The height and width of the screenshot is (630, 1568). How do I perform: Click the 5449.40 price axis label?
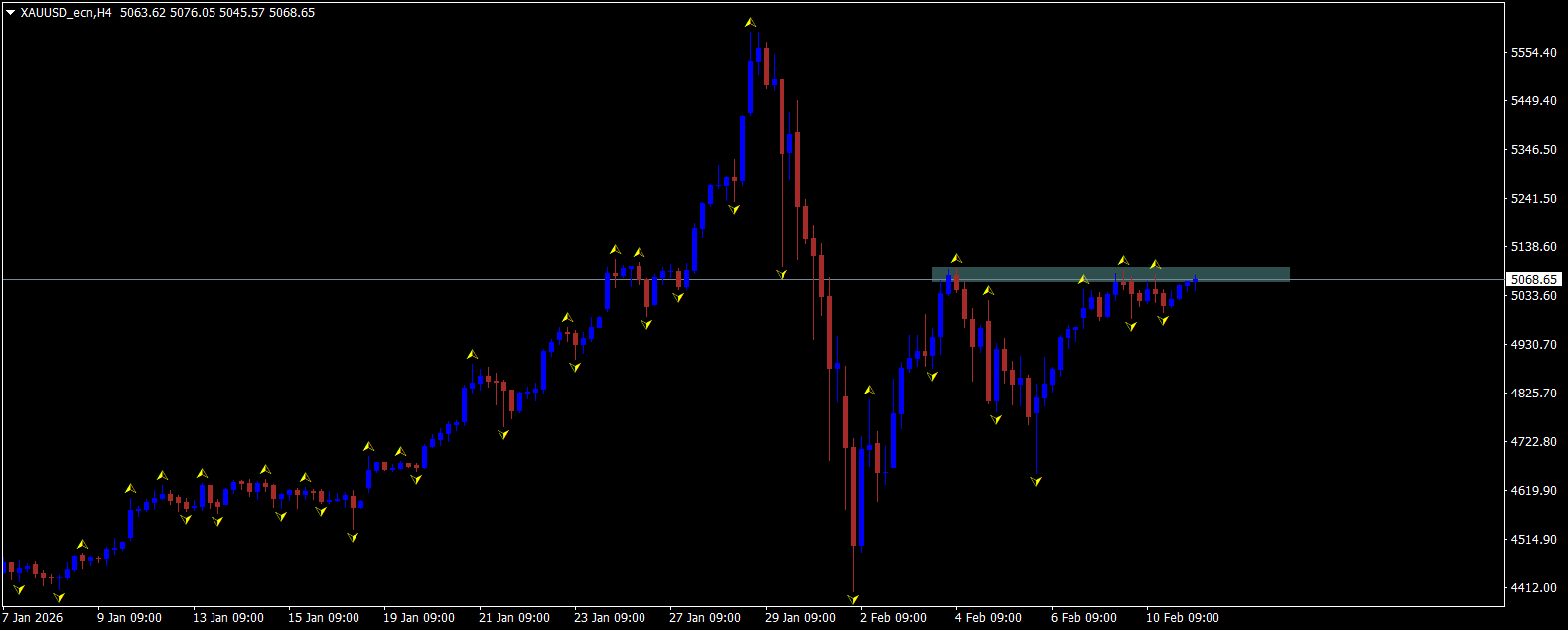(1533, 101)
